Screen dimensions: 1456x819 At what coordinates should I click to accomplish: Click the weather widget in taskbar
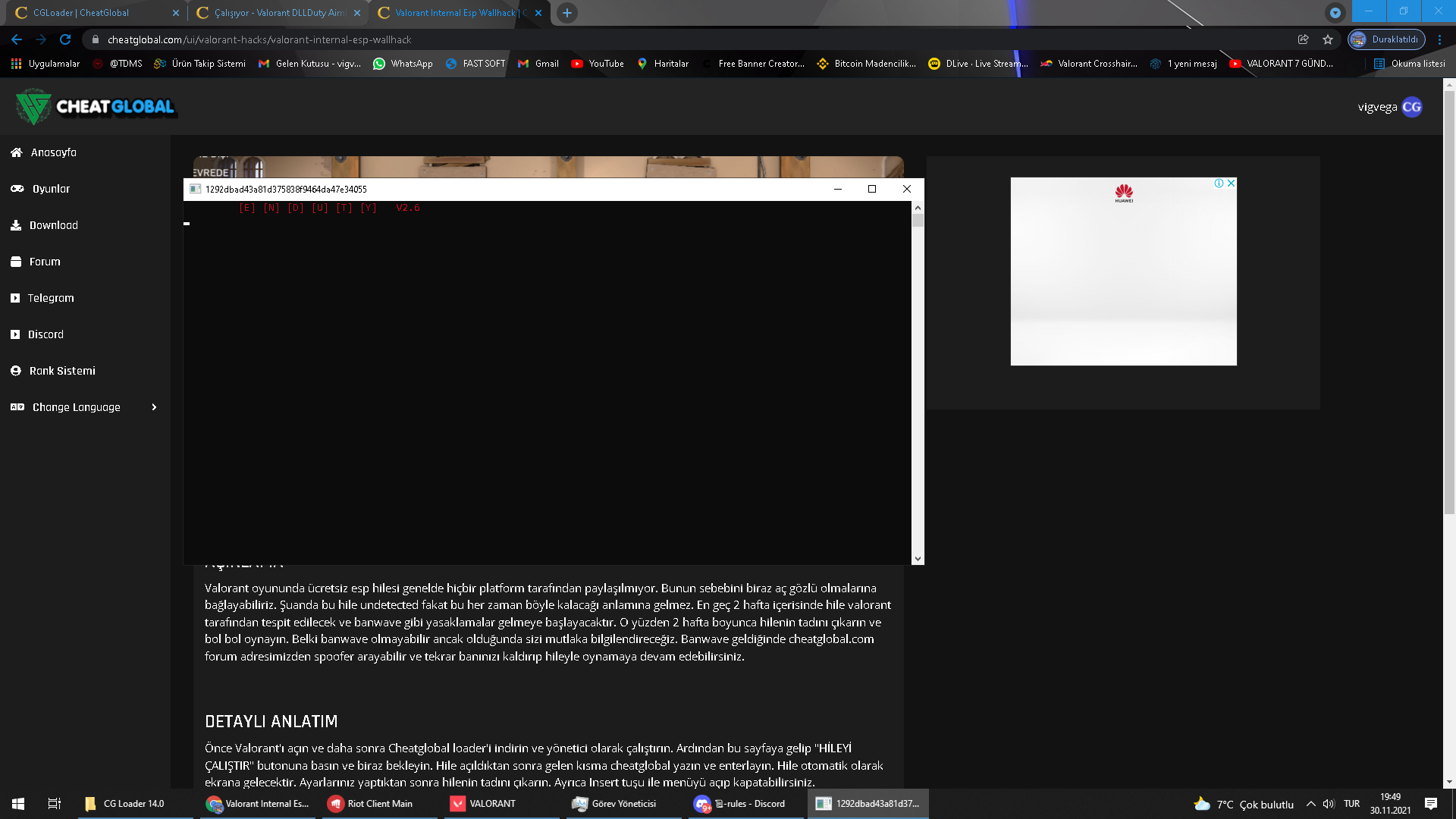(x=1244, y=804)
